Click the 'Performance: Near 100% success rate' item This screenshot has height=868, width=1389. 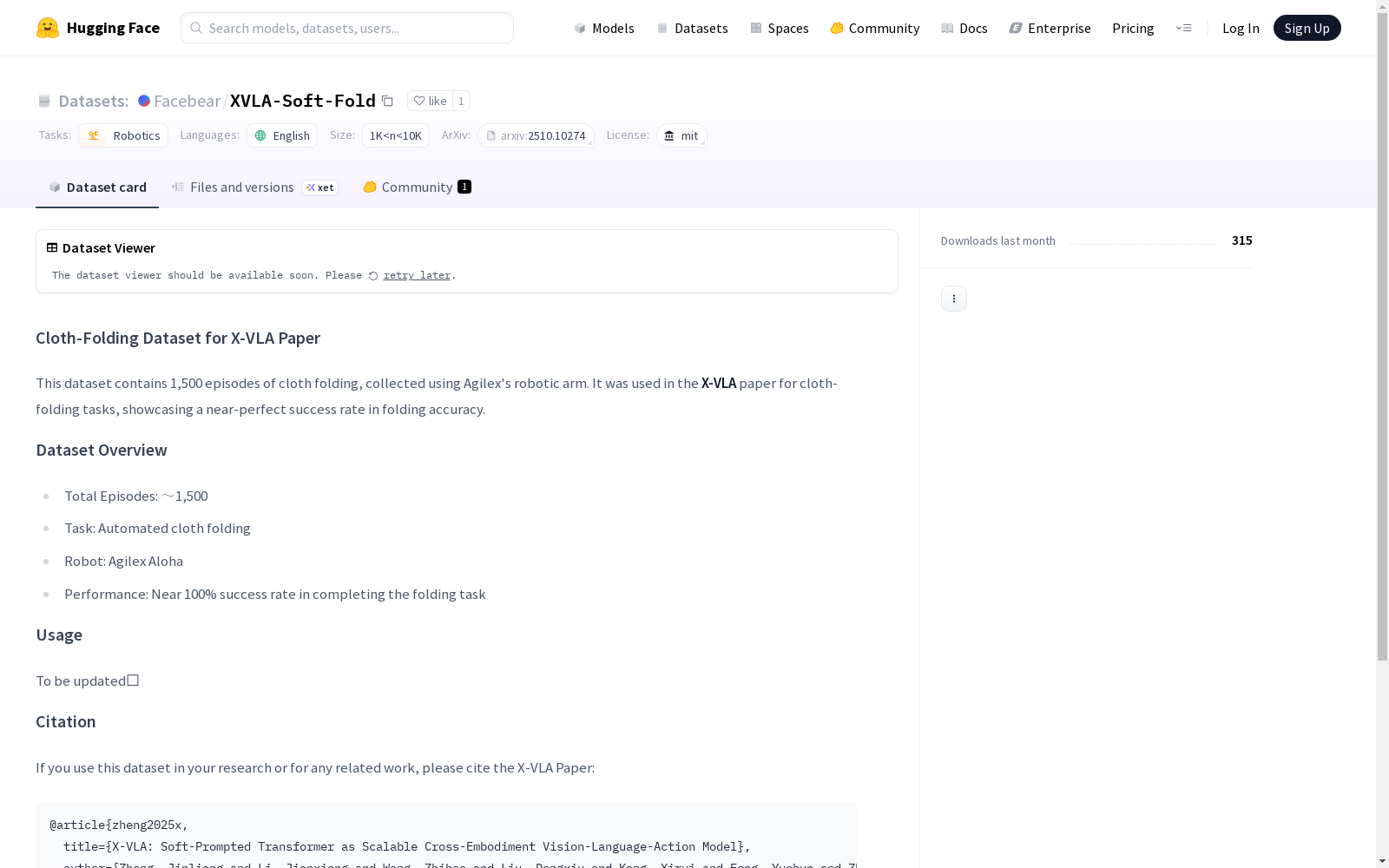pyautogui.click(x=275, y=594)
